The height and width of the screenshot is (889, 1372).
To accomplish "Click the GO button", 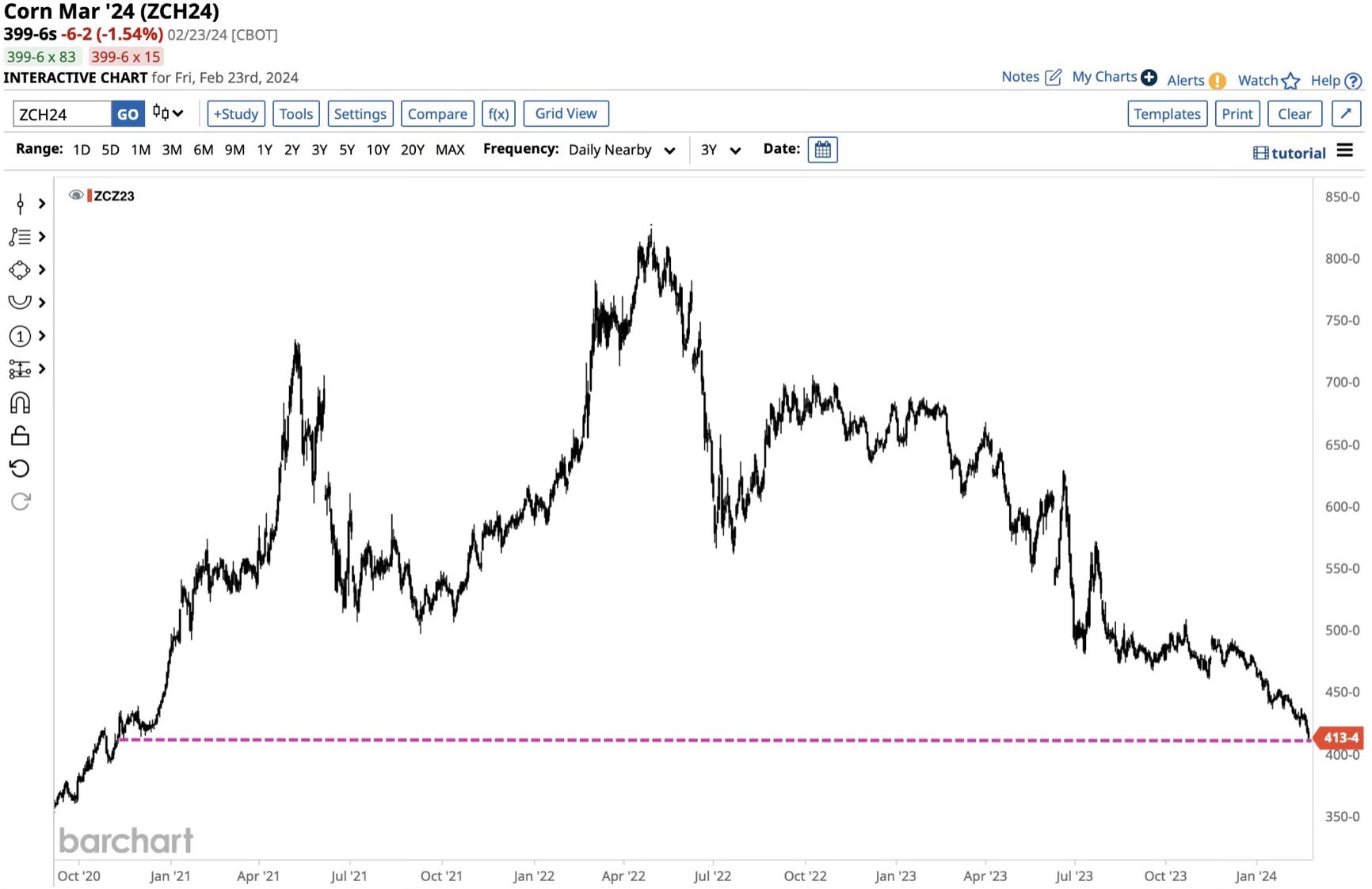I will coord(128,114).
